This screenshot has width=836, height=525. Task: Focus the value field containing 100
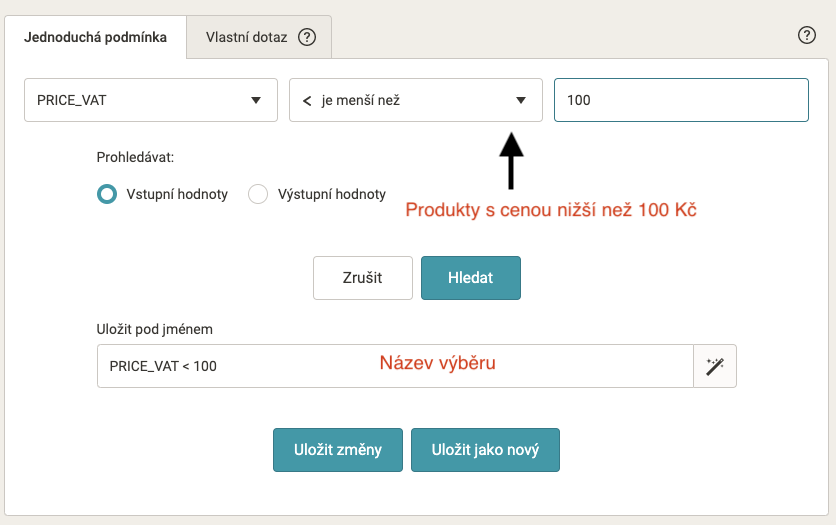680,100
